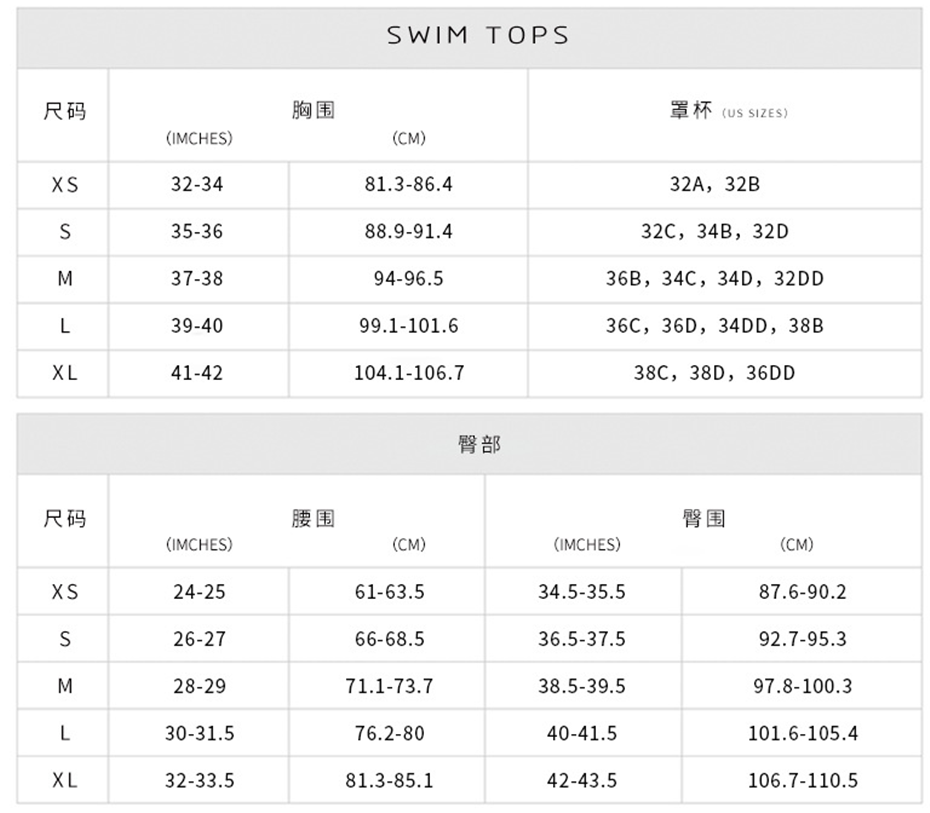
Task: Click the 臀围 column heading
Action: pos(703,518)
